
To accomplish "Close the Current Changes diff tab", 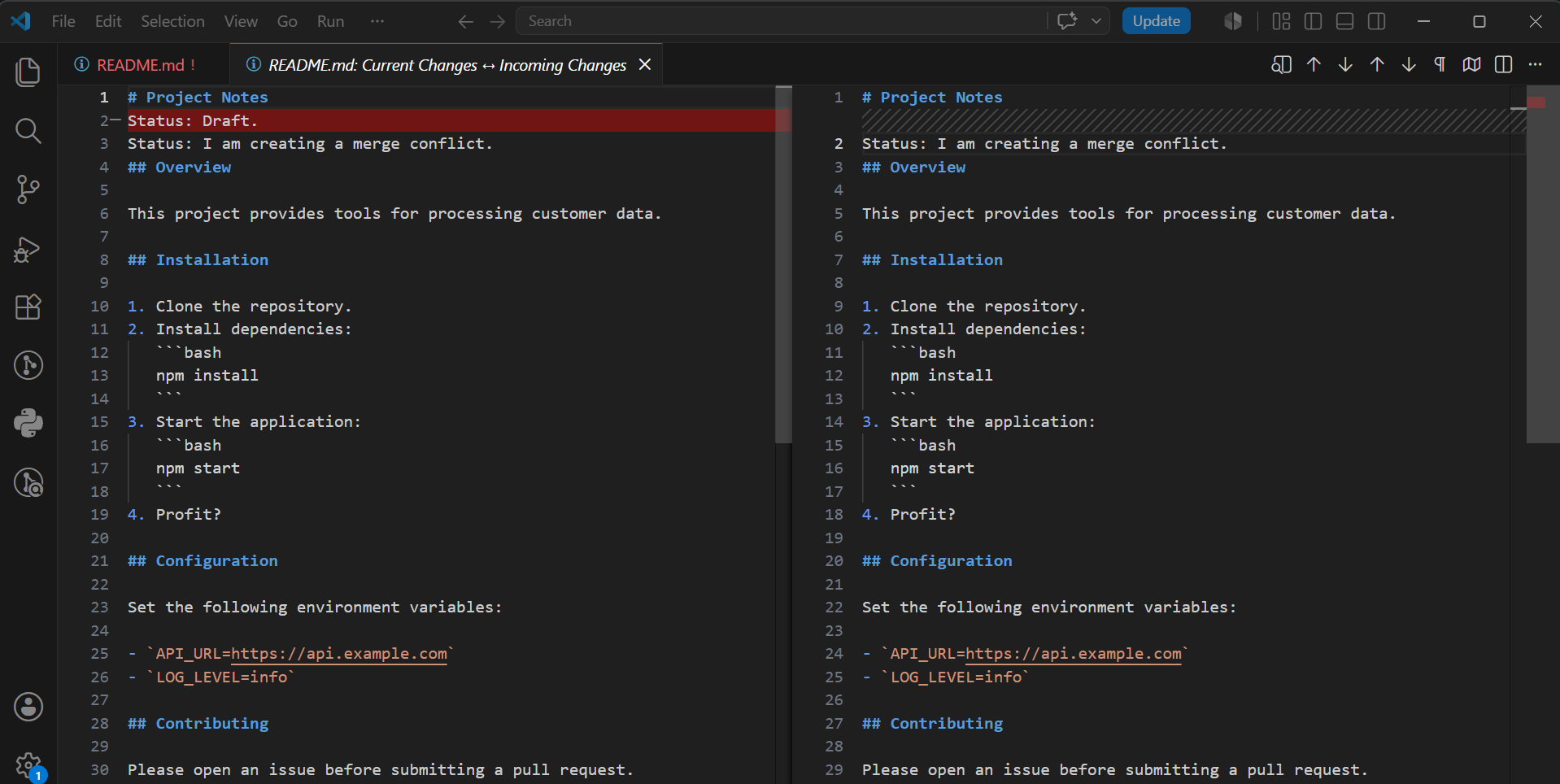I will 645,64.
